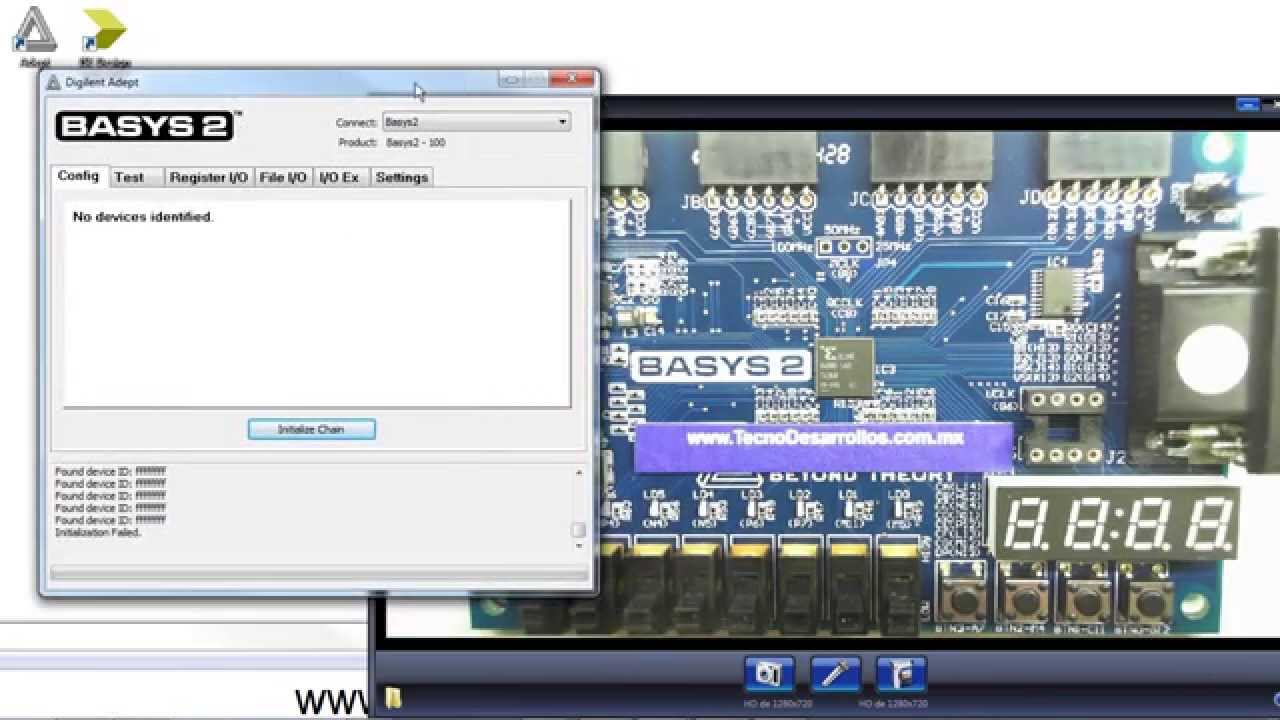Click the 'Product: Basys2 - 100' text

[x=392, y=143]
